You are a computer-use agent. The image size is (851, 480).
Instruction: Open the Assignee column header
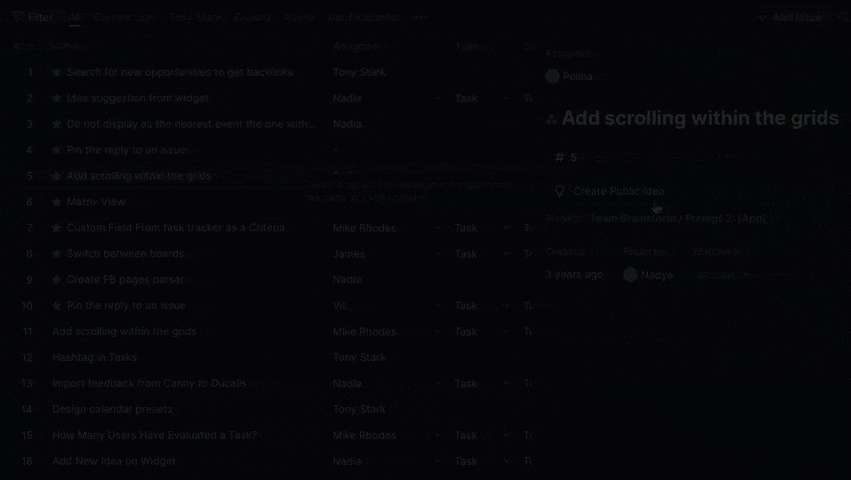358,46
